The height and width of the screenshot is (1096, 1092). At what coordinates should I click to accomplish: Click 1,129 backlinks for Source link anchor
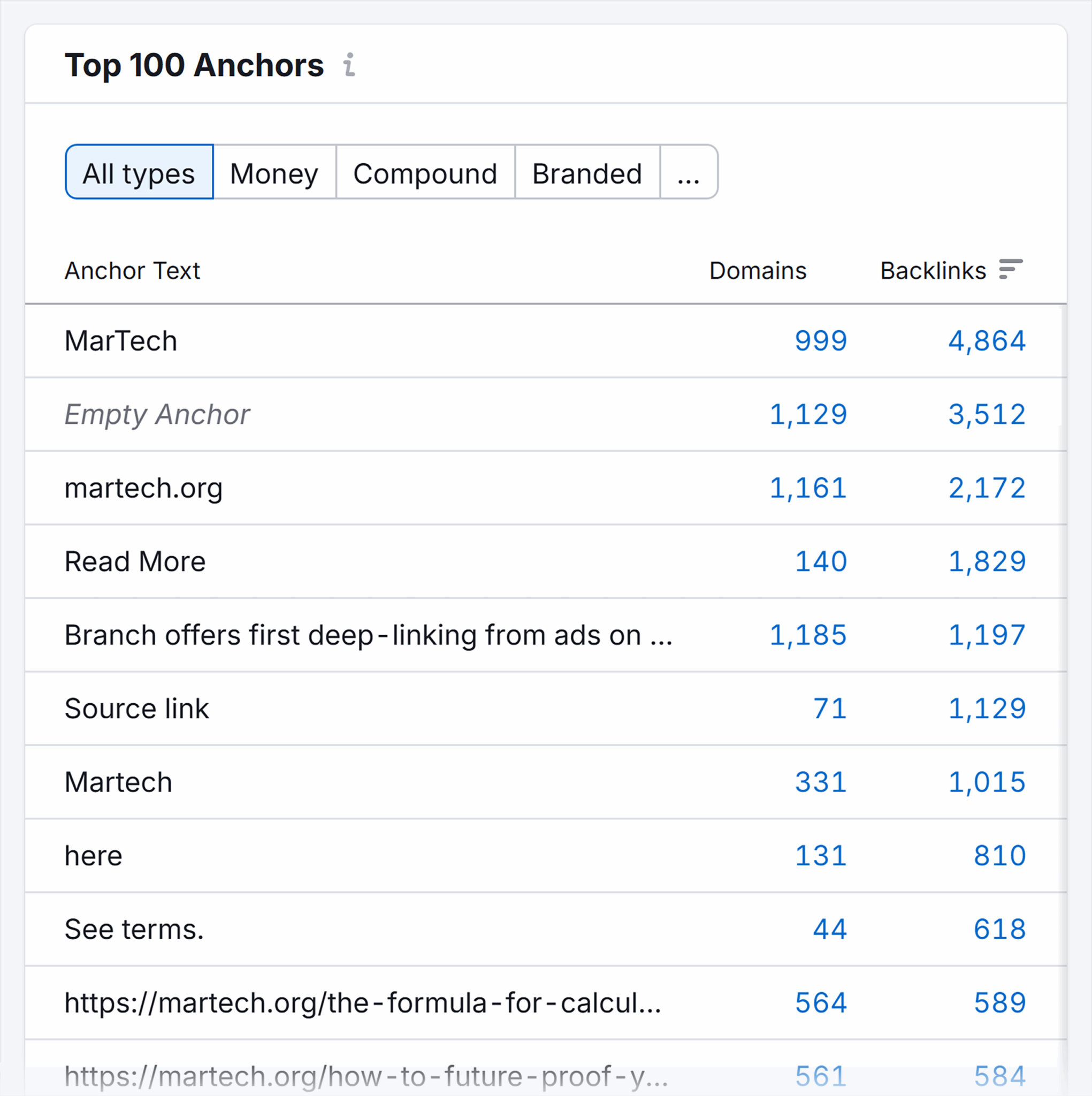click(x=987, y=709)
